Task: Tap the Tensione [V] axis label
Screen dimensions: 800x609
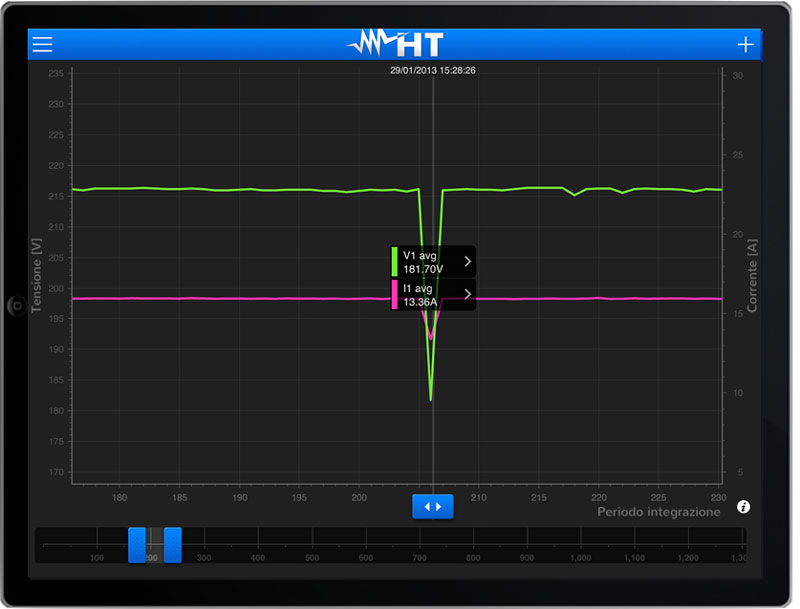Action: [37, 275]
